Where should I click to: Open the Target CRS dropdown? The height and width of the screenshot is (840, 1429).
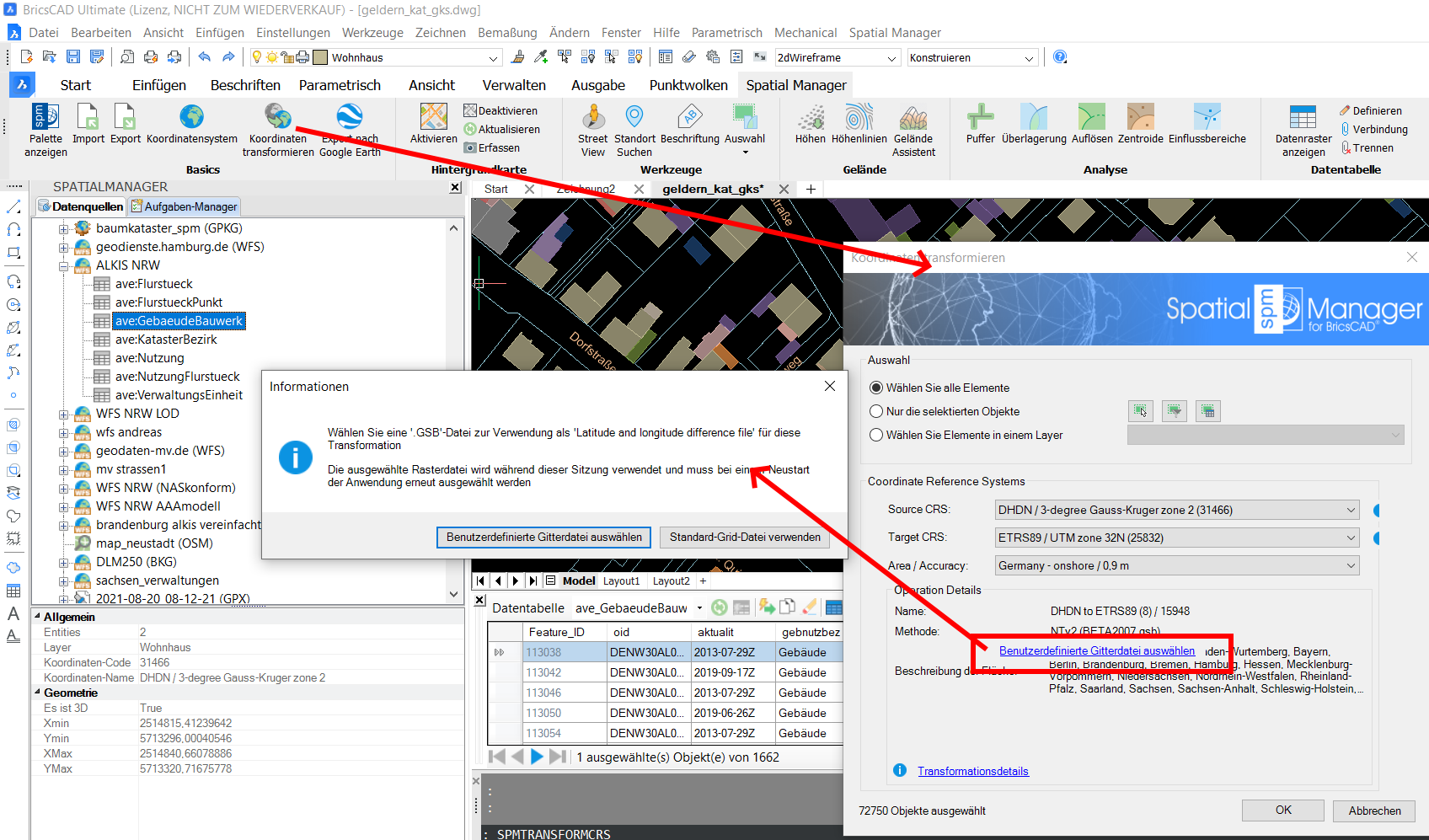tap(1177, 538)
